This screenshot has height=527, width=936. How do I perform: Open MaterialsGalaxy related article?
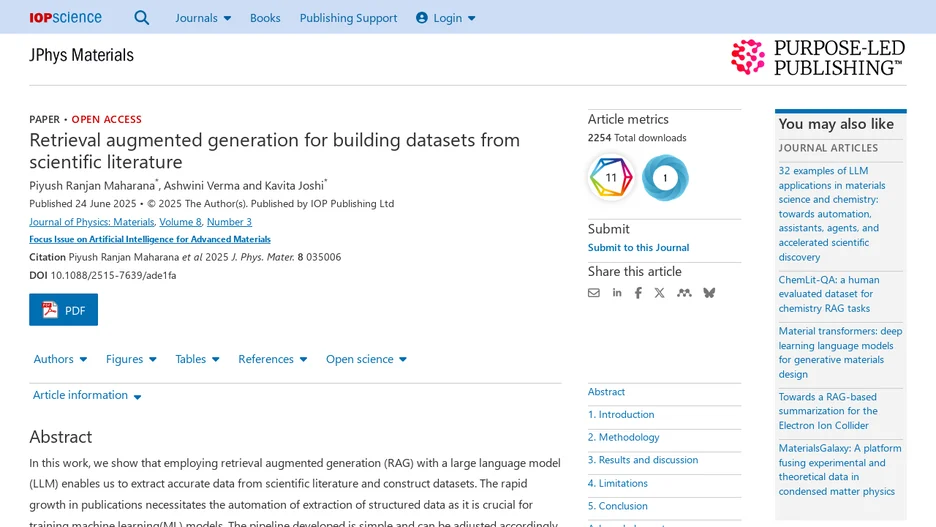coord(840,470)
